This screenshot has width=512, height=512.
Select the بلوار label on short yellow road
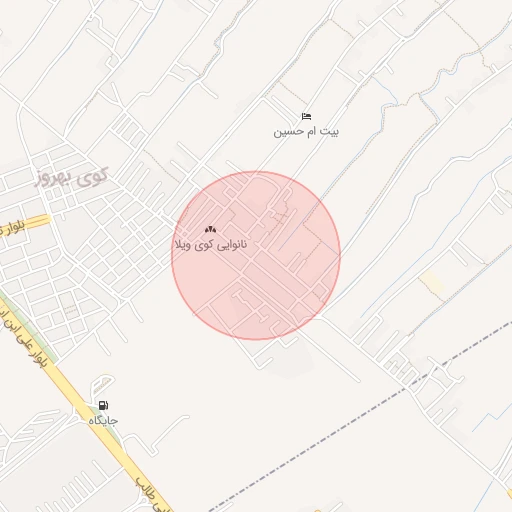[12, 228]
